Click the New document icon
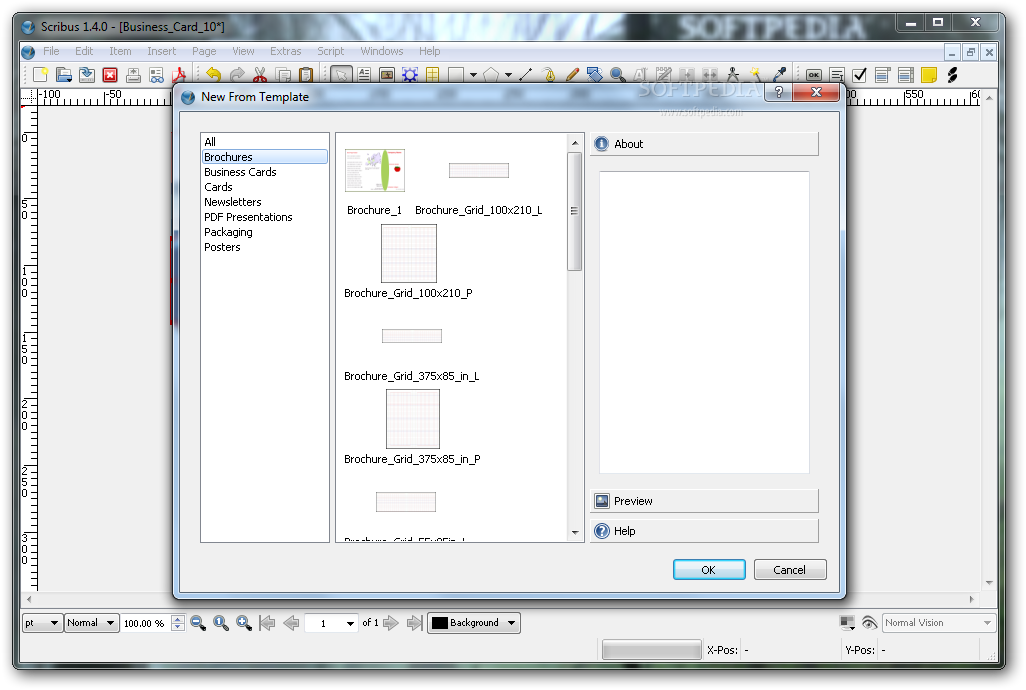The height and width of the screenshot is (690, 1026). click(x=41, y=75)
